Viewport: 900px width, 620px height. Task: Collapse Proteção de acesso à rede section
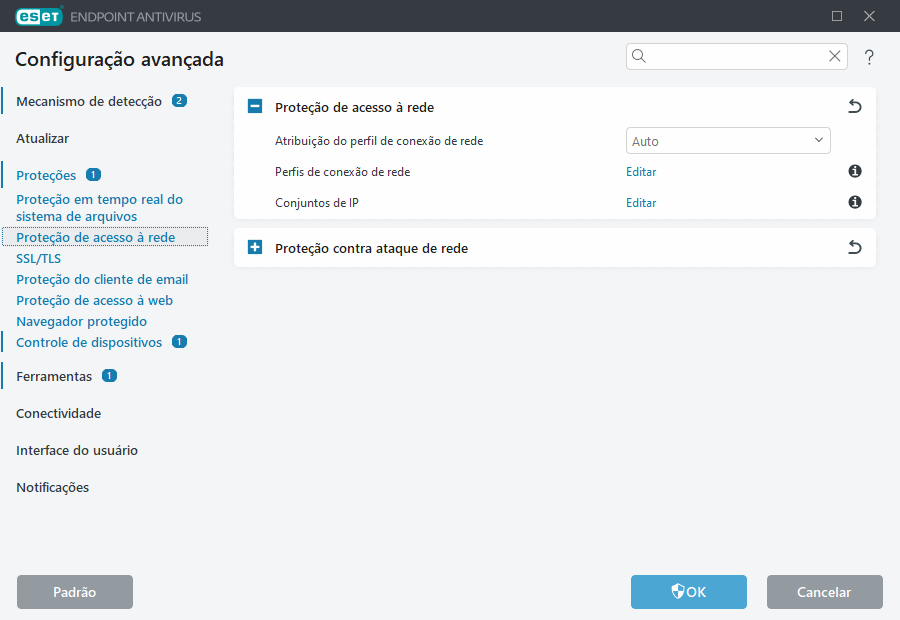click(x=255, y=106)
